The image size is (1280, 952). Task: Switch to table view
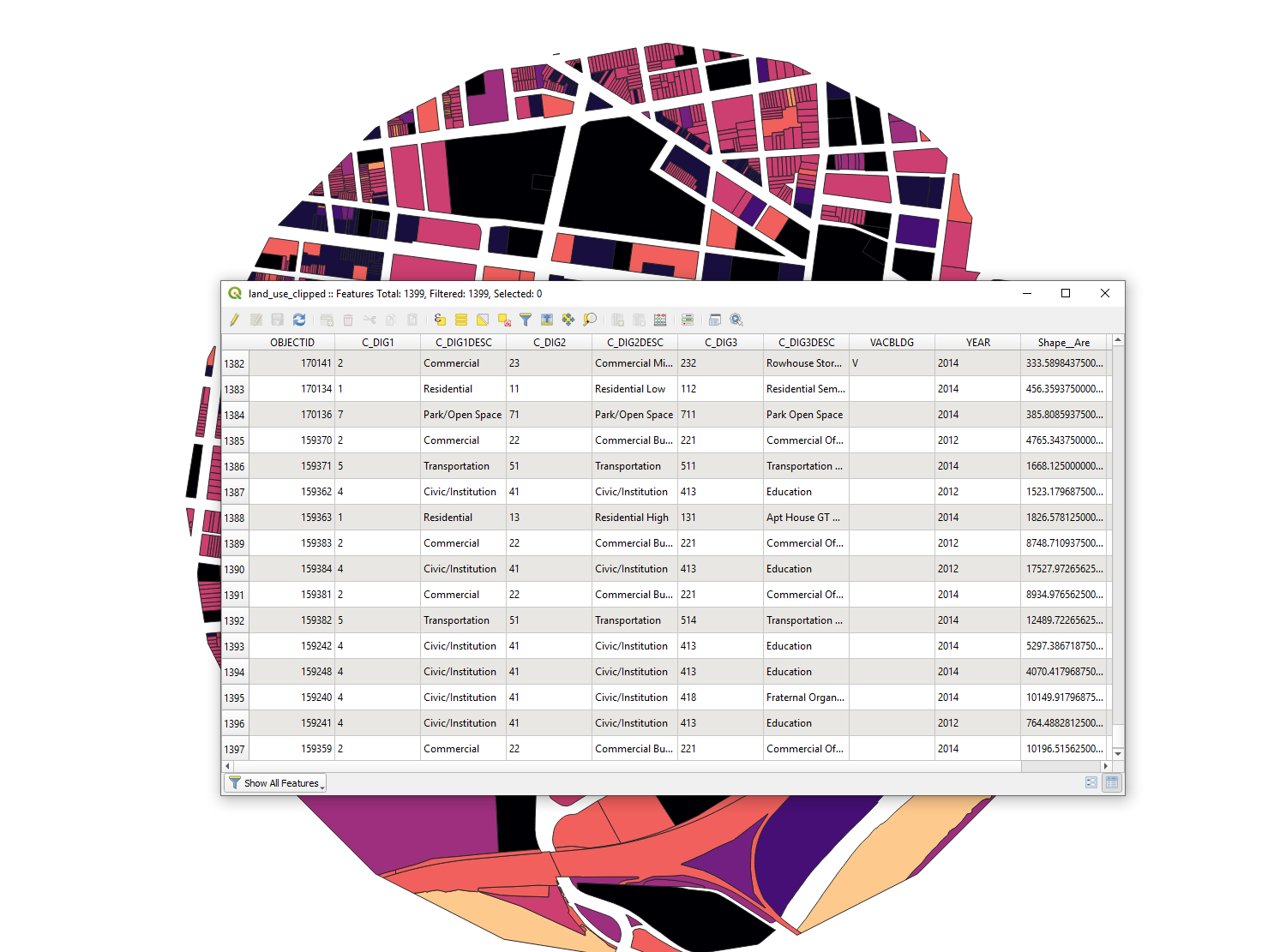(1112, 782)
